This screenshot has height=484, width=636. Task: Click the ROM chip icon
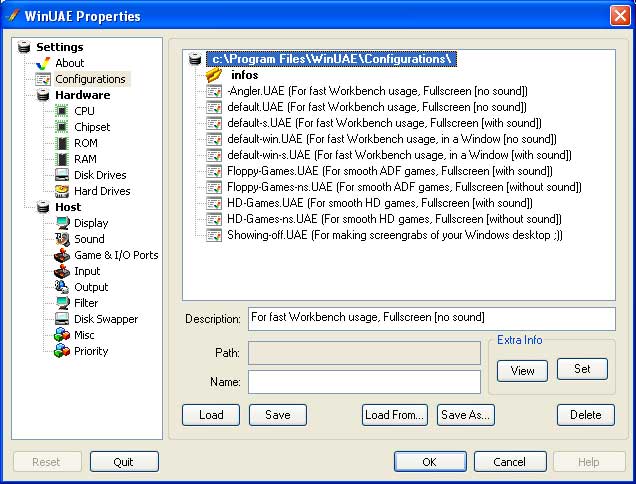pos(62,143)
